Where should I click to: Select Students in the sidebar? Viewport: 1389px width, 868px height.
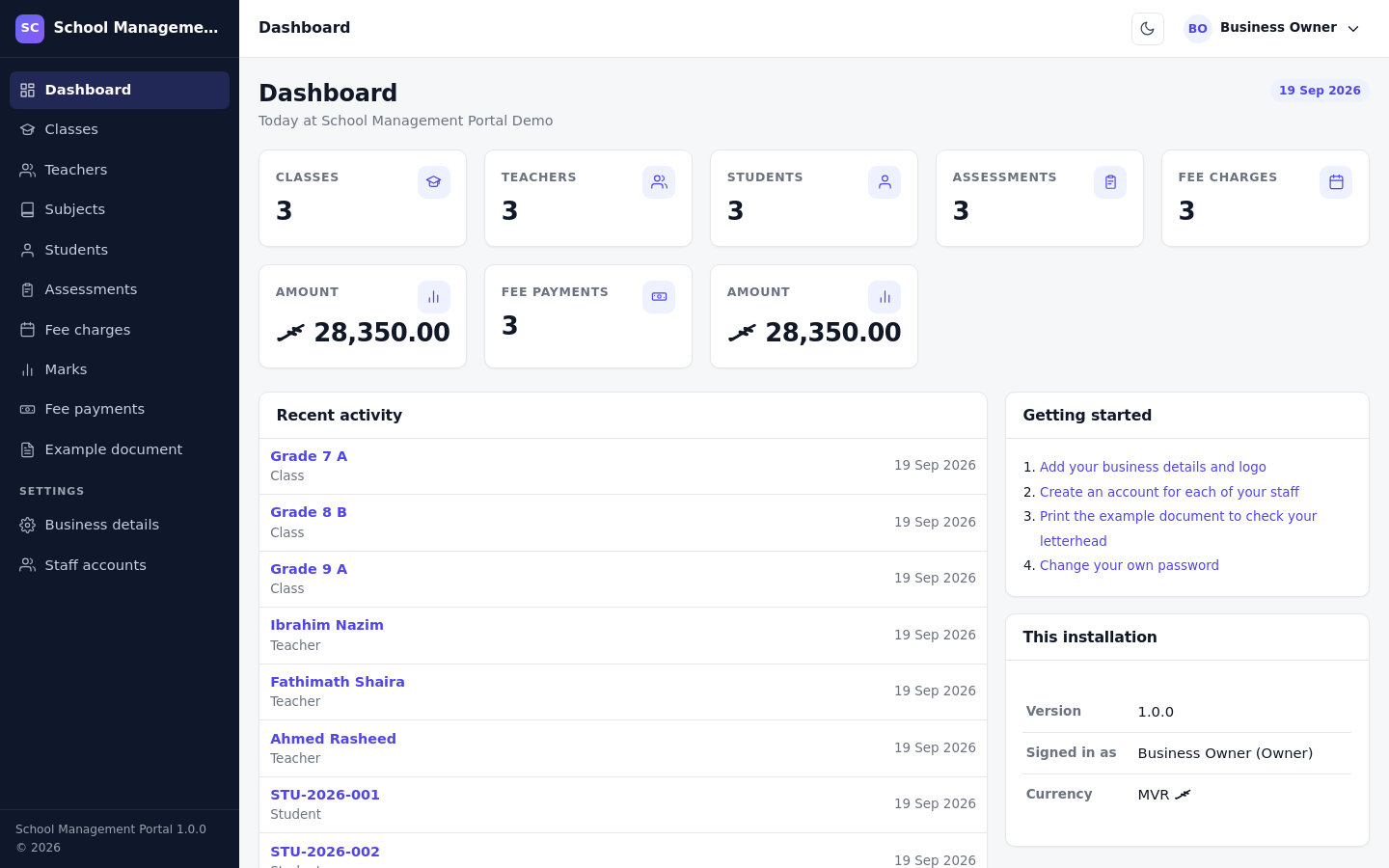[120, 250]
